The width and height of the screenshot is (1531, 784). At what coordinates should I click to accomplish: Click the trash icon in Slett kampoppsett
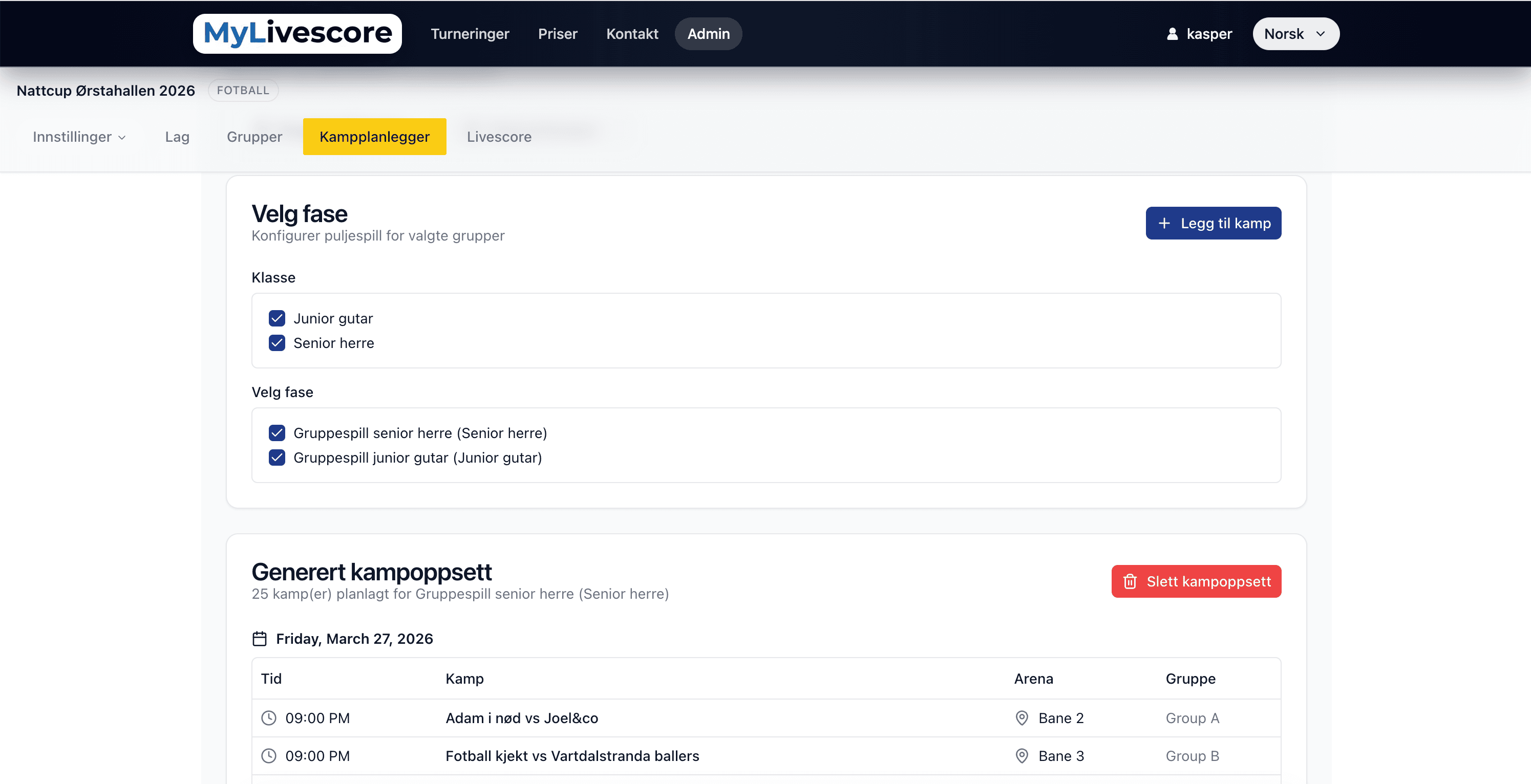click(x=1130, y=581)
